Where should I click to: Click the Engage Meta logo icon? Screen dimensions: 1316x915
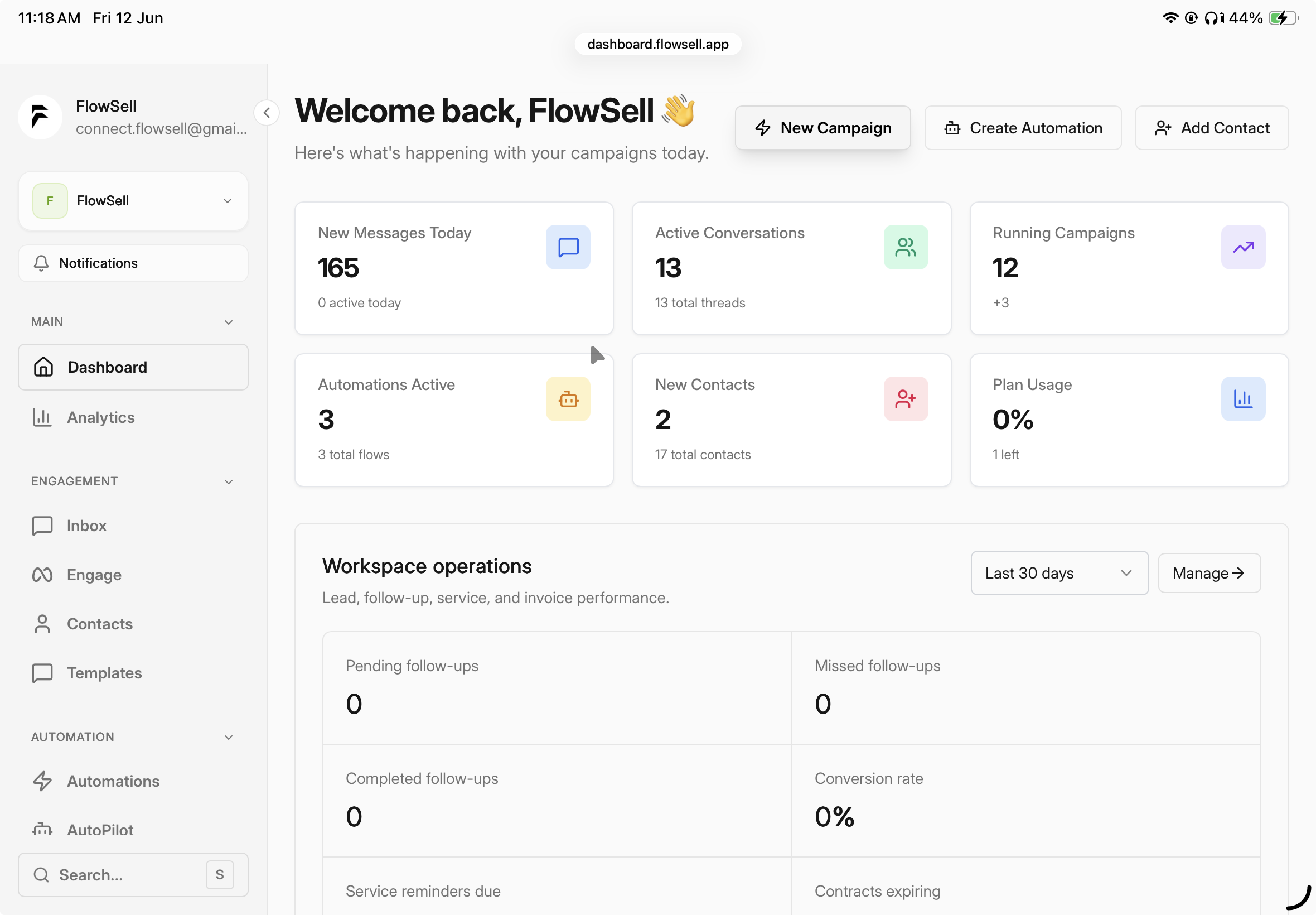click(x=42, y=575)
